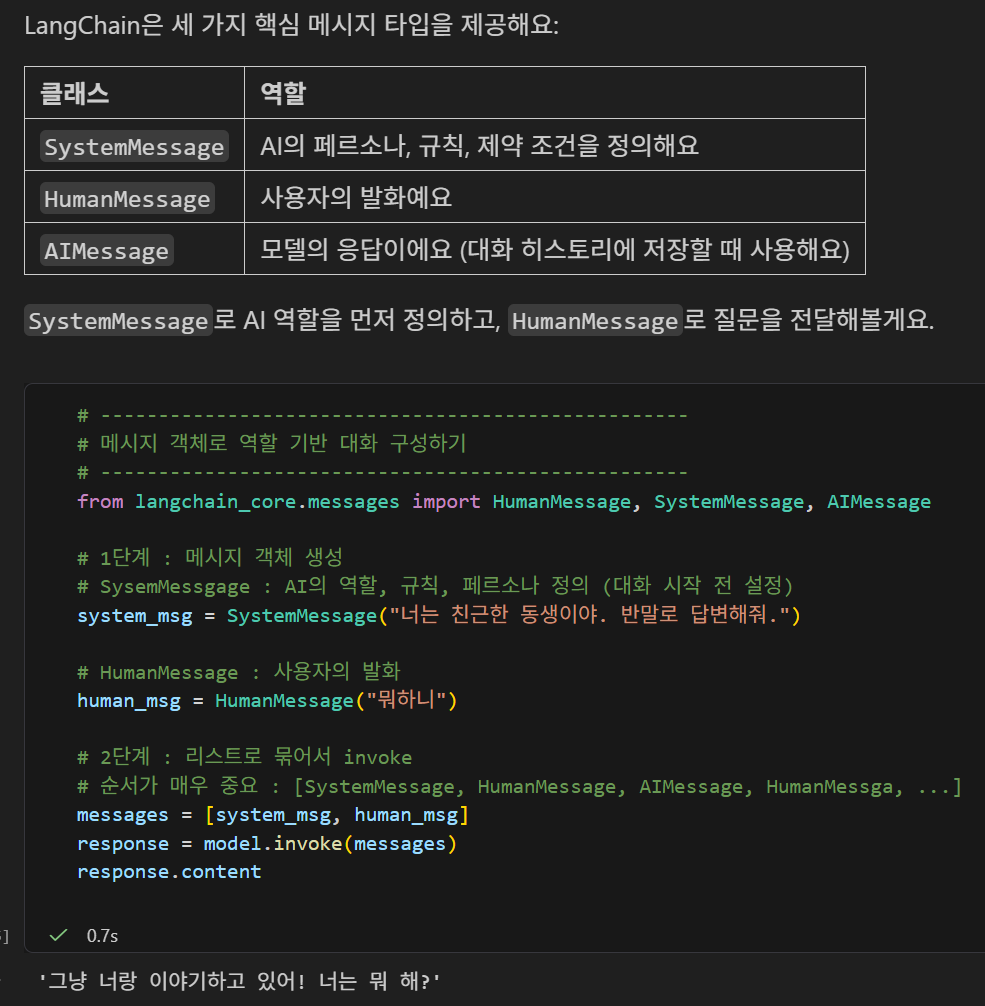Click the green success checkmark icon

pos(58,935)
